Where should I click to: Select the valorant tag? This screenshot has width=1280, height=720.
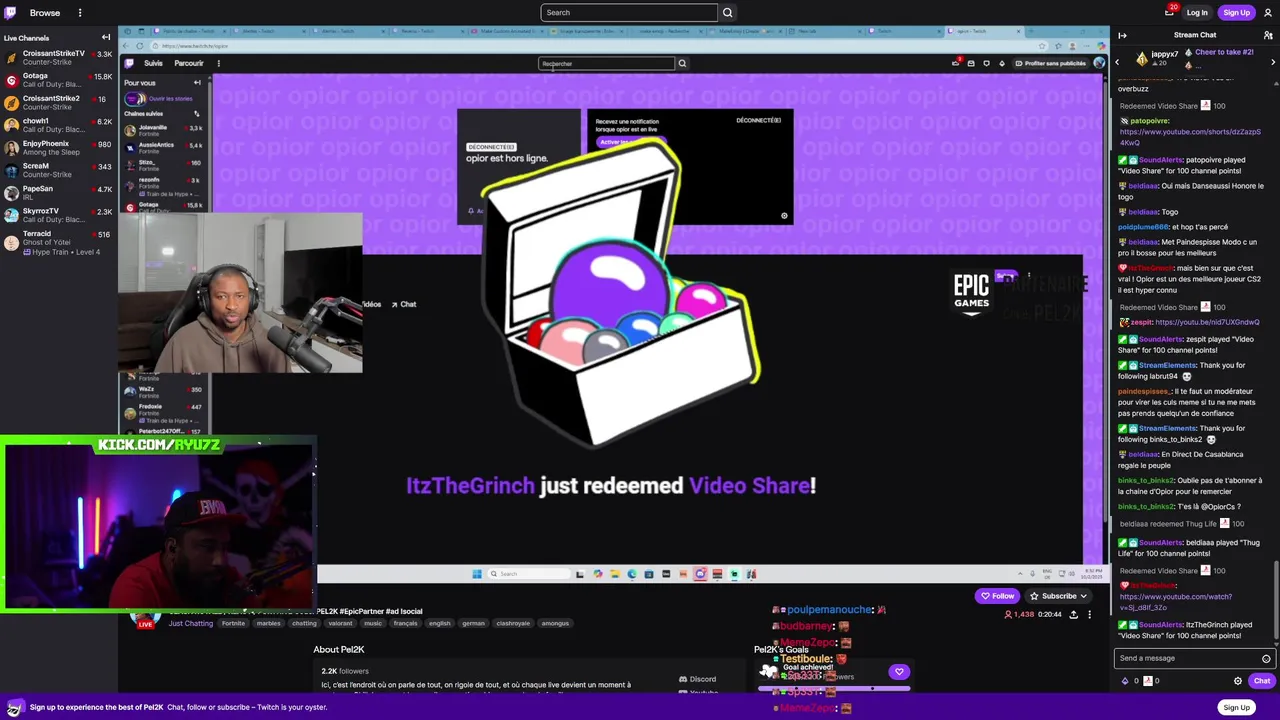coord(340,623)
